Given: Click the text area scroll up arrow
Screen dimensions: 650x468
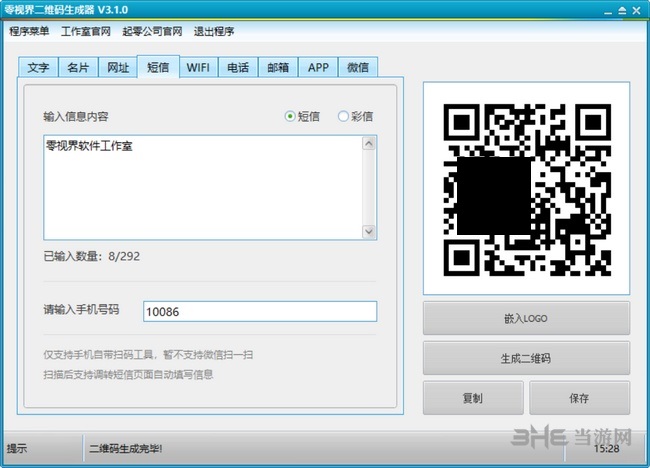Looking at the screenshot, I should pos(369,143).
